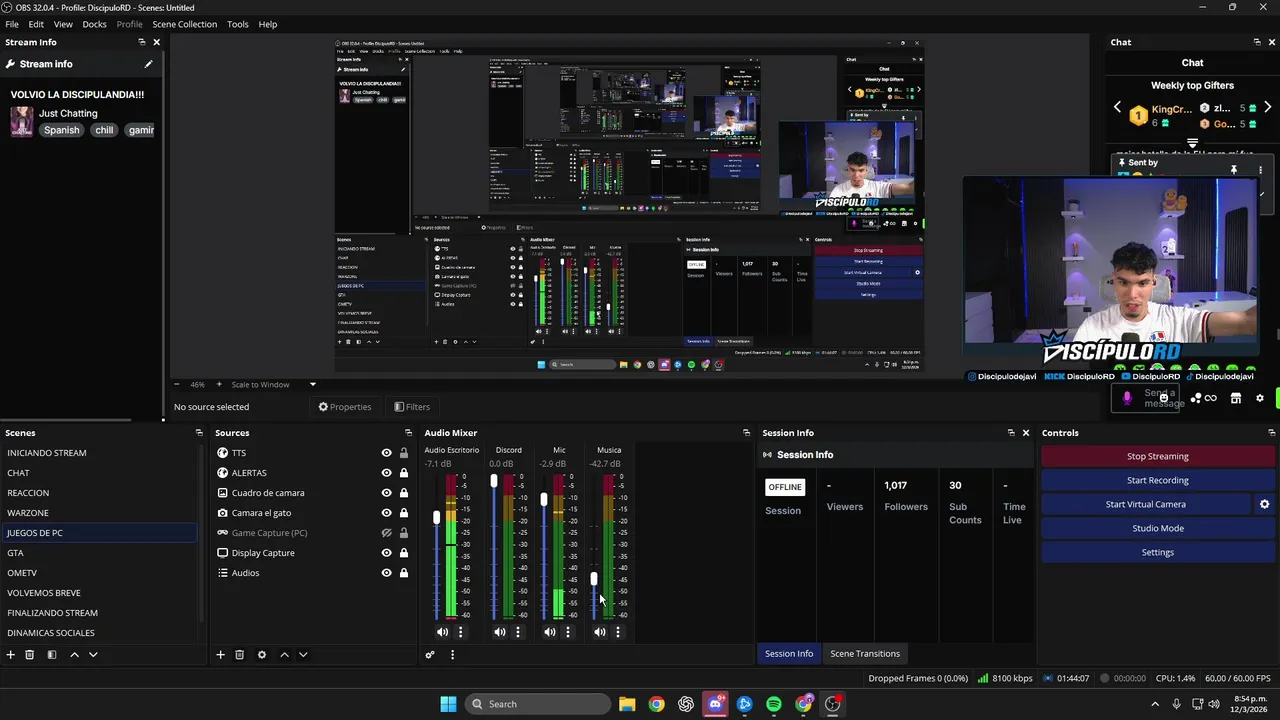Click Start Recording button

click(x=1158, y=480)
